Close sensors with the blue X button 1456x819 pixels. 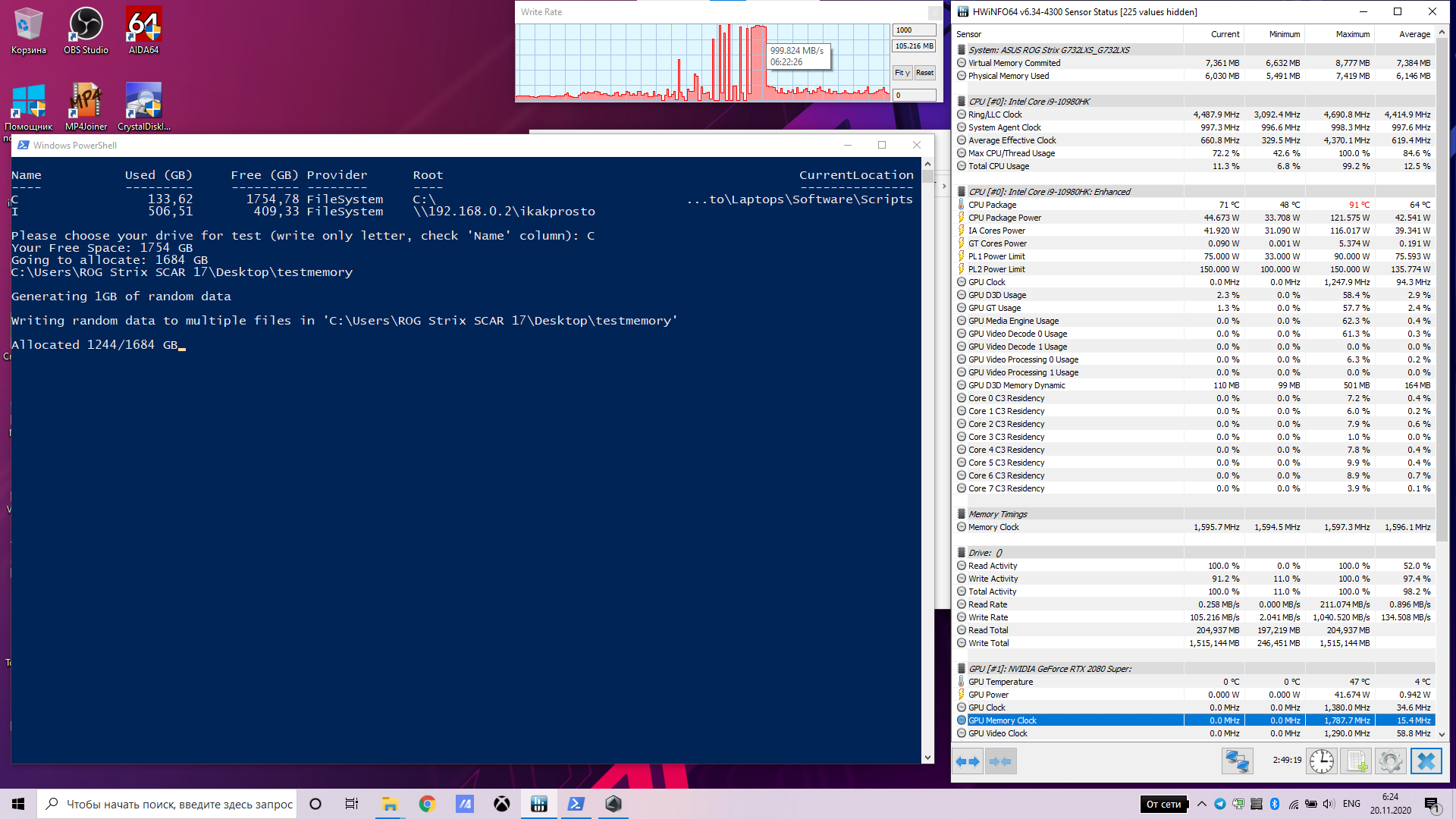[x=1426, y=761]
